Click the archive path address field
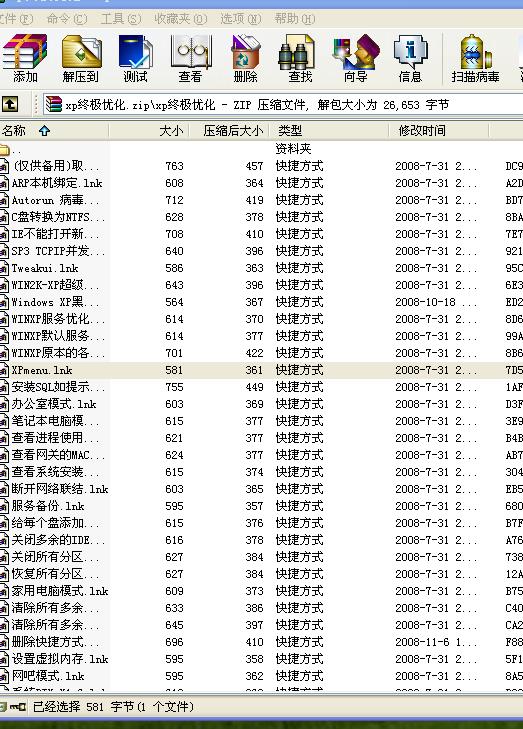Viewport: 523px width, 729px height. coord(283,105)
